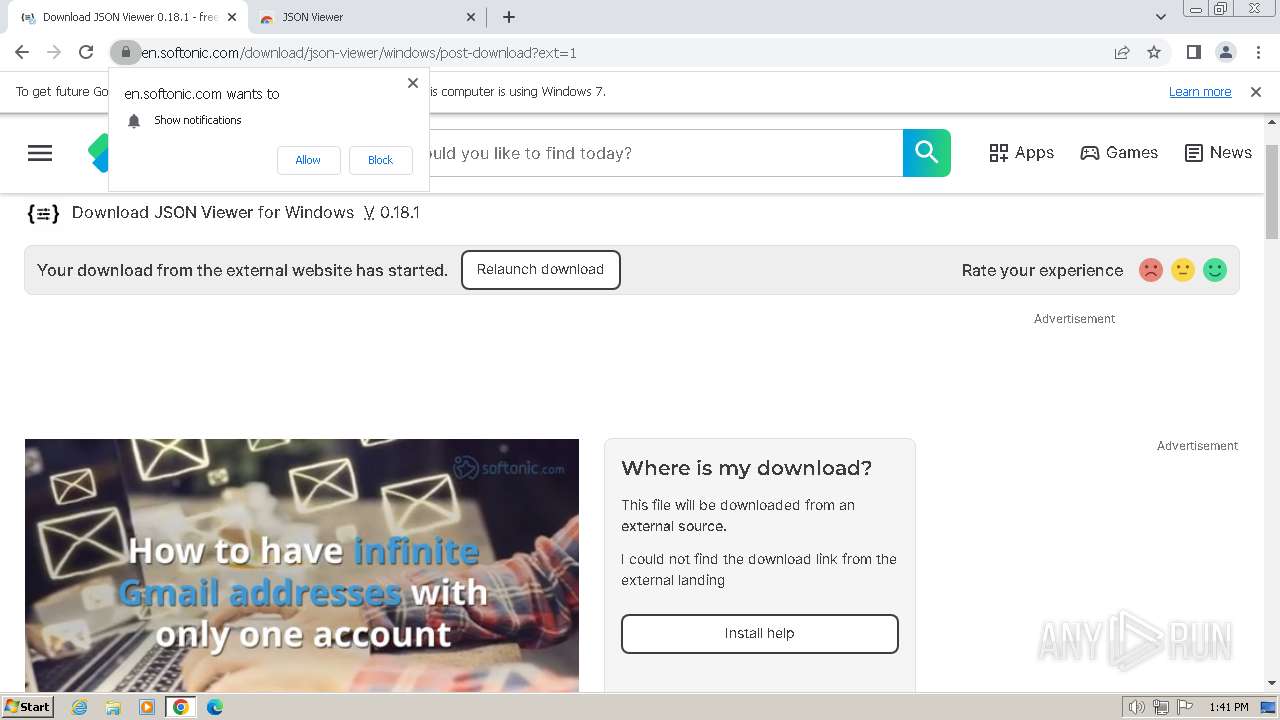Click the JSON Viewer app logo

(x=43, y=213)
